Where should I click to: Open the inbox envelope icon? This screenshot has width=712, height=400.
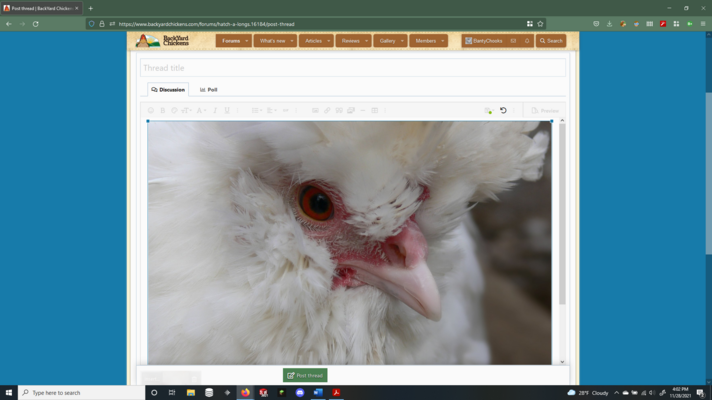coord(513,41)
